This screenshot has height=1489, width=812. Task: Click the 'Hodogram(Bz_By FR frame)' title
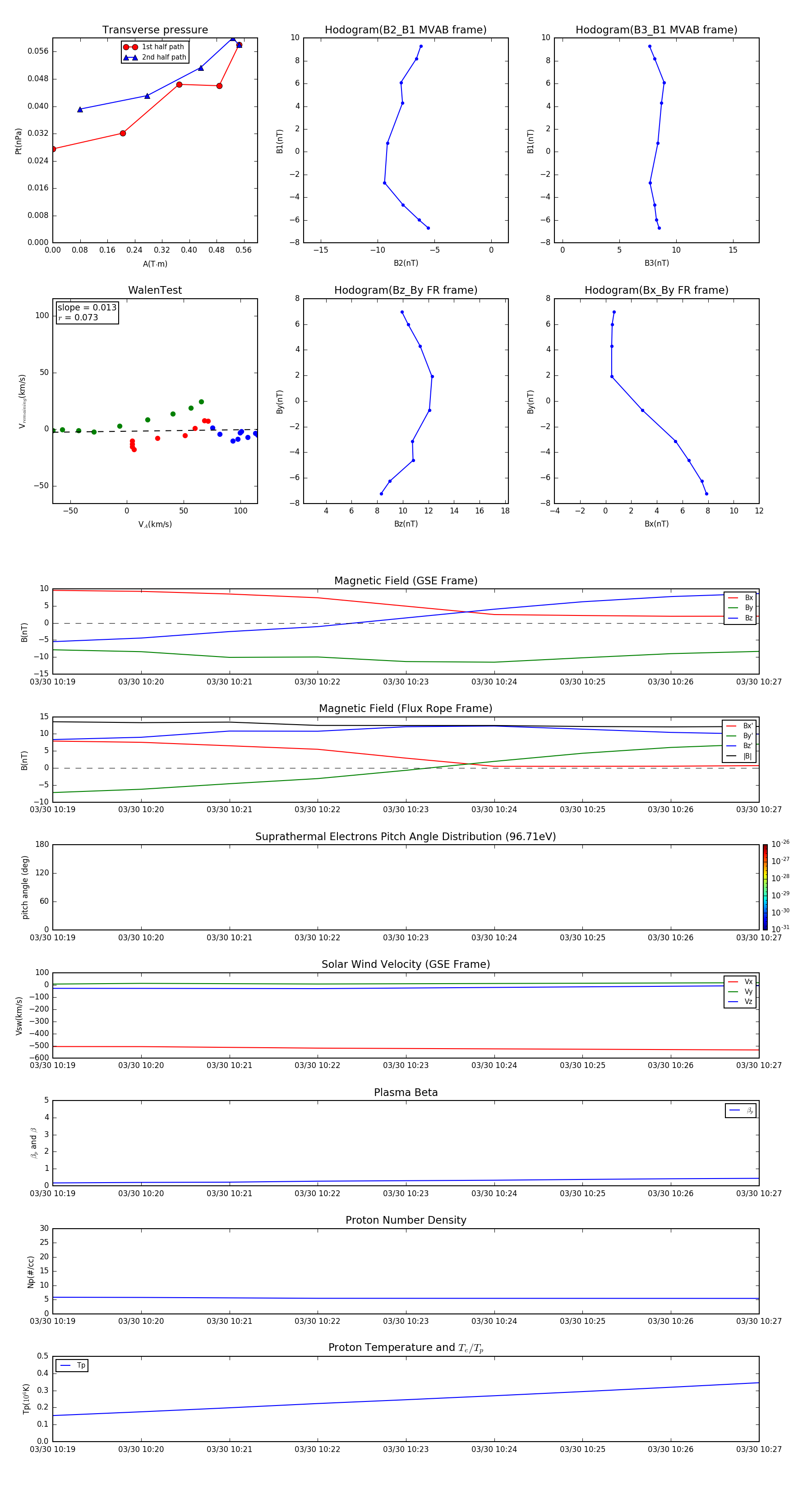pyautogui.click(x=406, y=290)
